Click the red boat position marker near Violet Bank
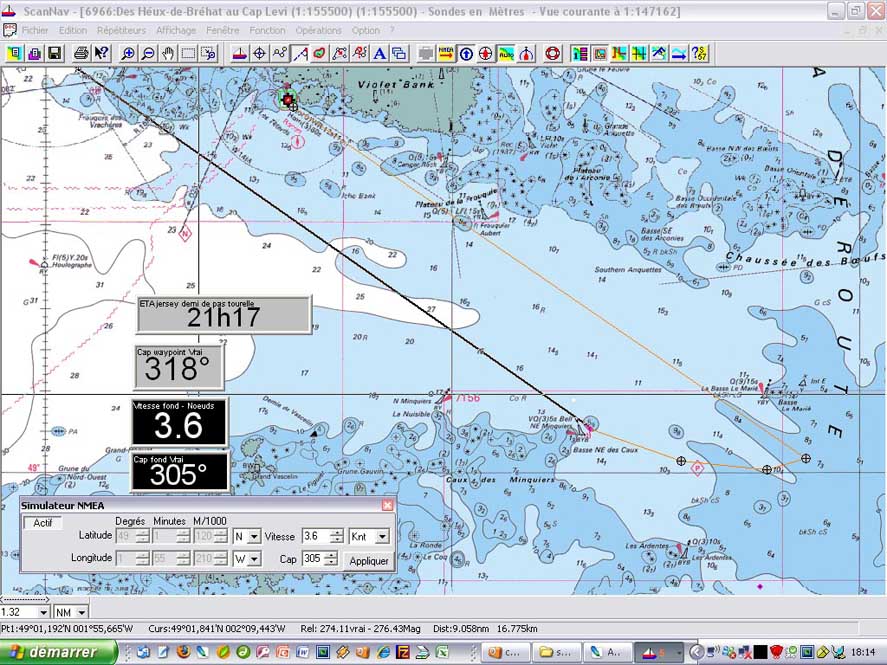This screenshot has width=887, height=665. tap(287, 100)
